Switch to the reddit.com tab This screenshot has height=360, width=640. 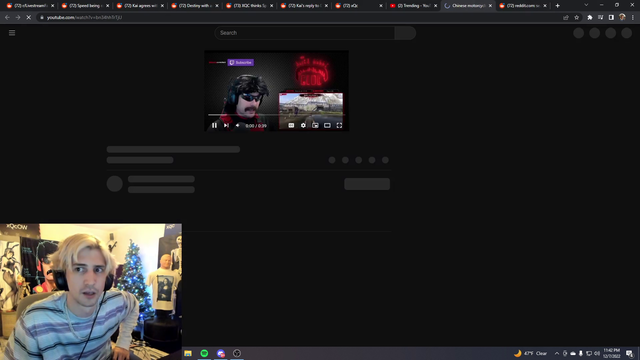[x=522, y=6]
